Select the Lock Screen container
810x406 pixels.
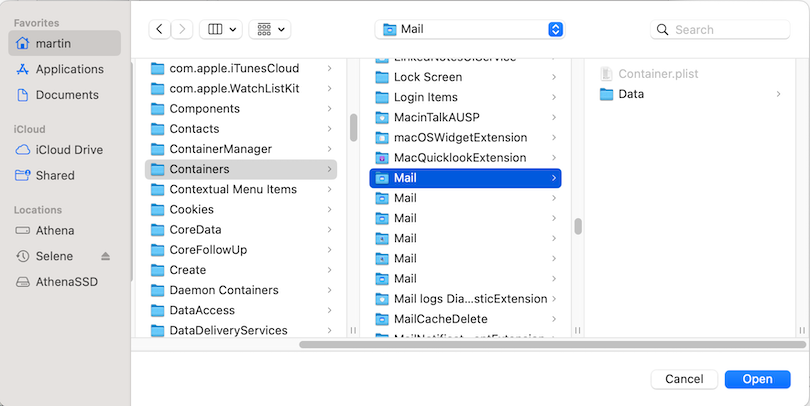click(x=465, y=77)
